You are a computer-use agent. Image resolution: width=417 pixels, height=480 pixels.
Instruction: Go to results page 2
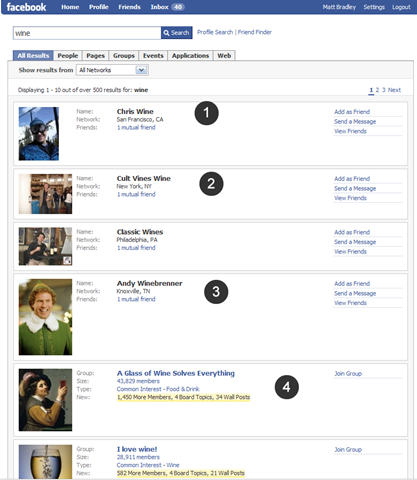pyautogui.click(x=377, y=90)
